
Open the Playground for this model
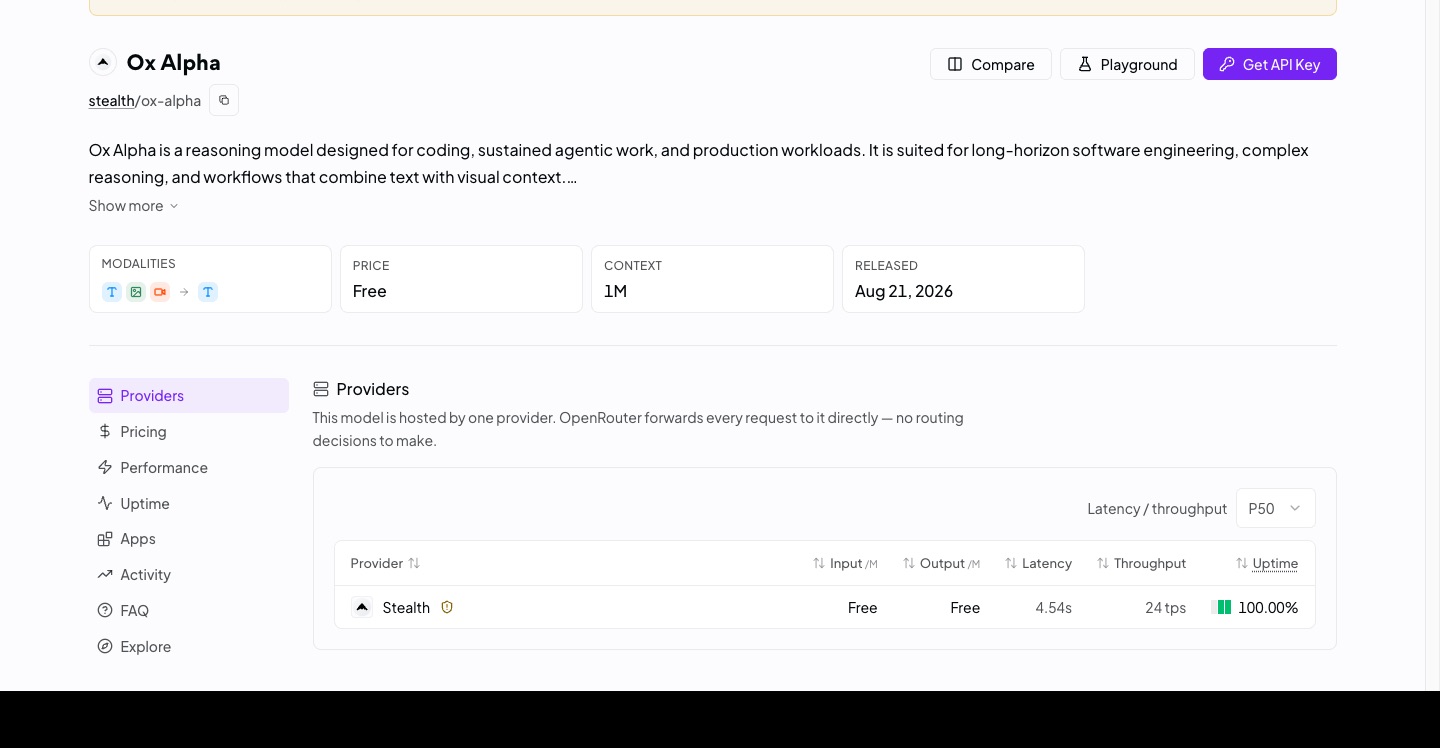tap(1127, 64)
